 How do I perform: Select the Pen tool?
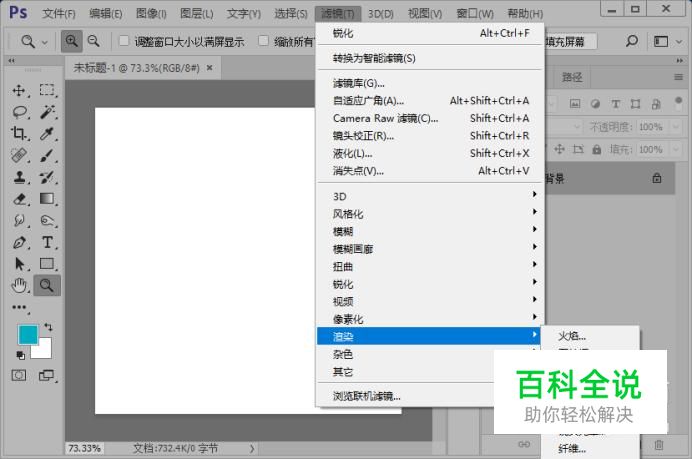(x=19, y=242)
